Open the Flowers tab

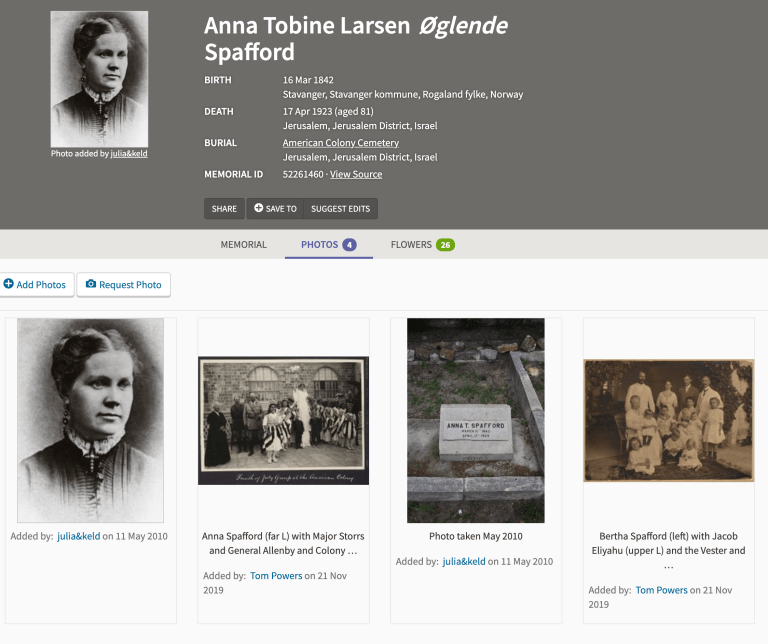click(411, 244)
